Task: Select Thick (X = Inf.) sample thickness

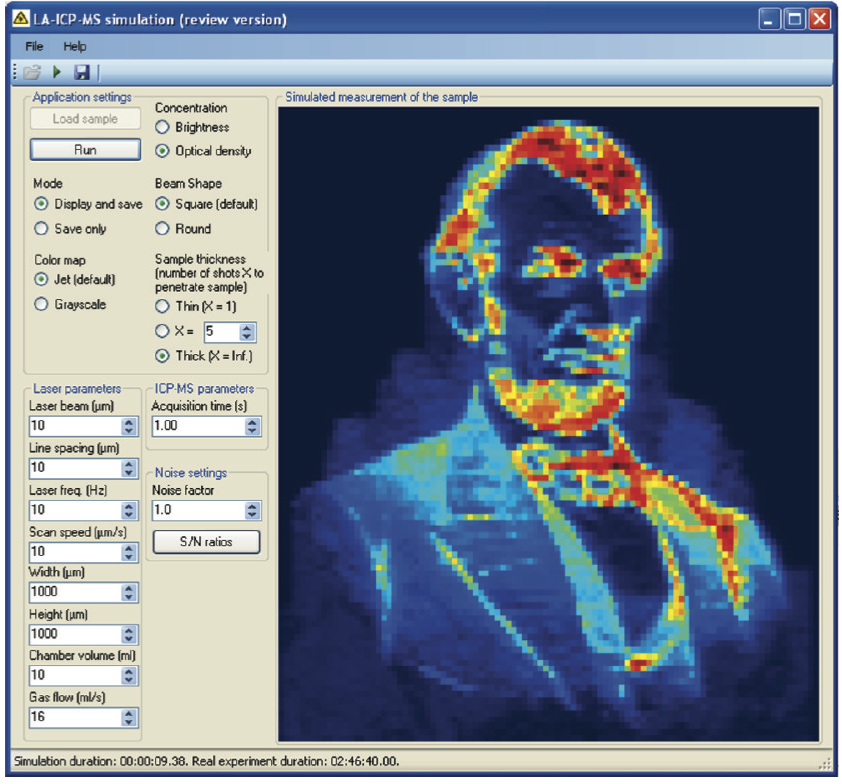Action: coord(162,355)
